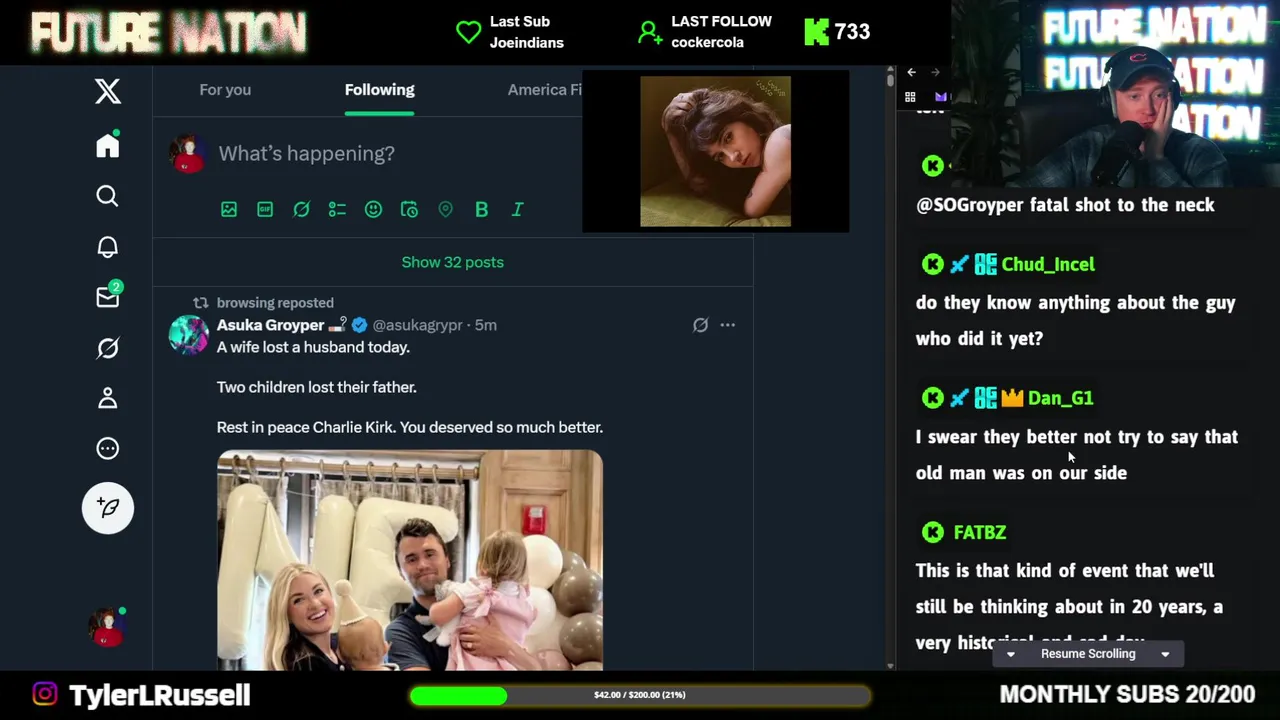1280x720 pixels.
Task: Open account avatar at sidebar bottom
Action: tap(107, 628)
